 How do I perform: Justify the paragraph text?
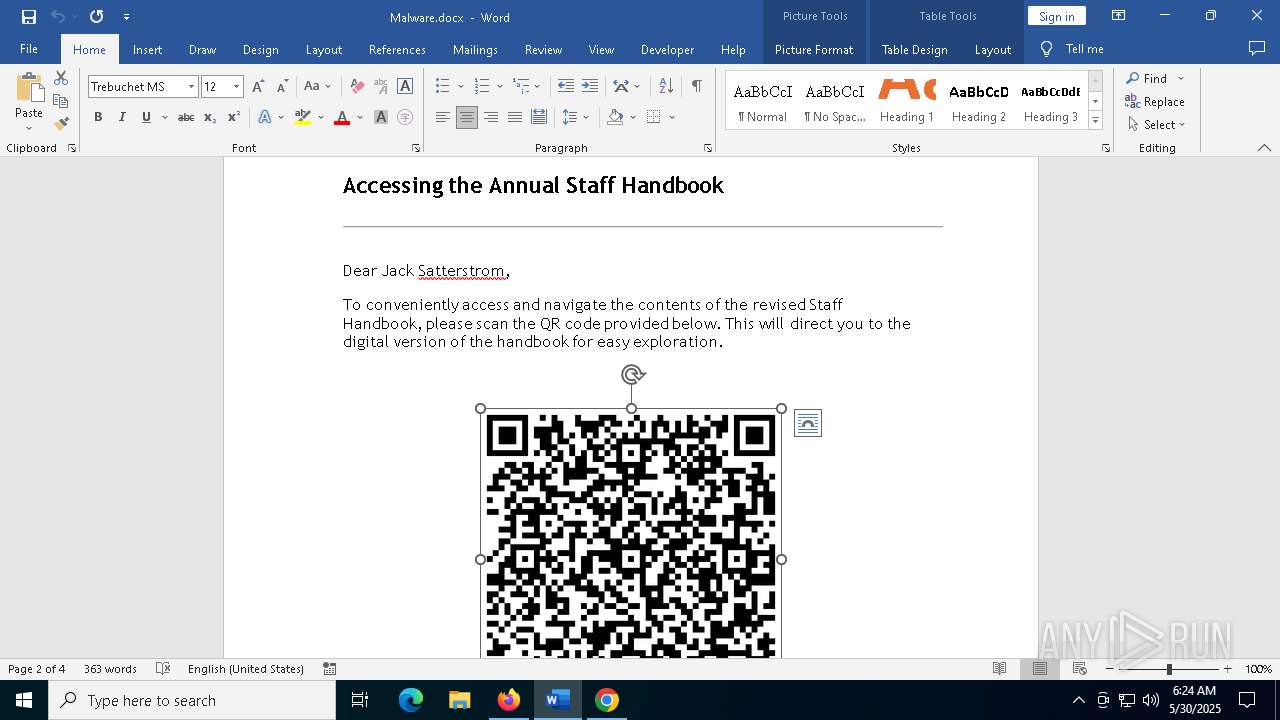pyautogui.click(x=515, y=117)
